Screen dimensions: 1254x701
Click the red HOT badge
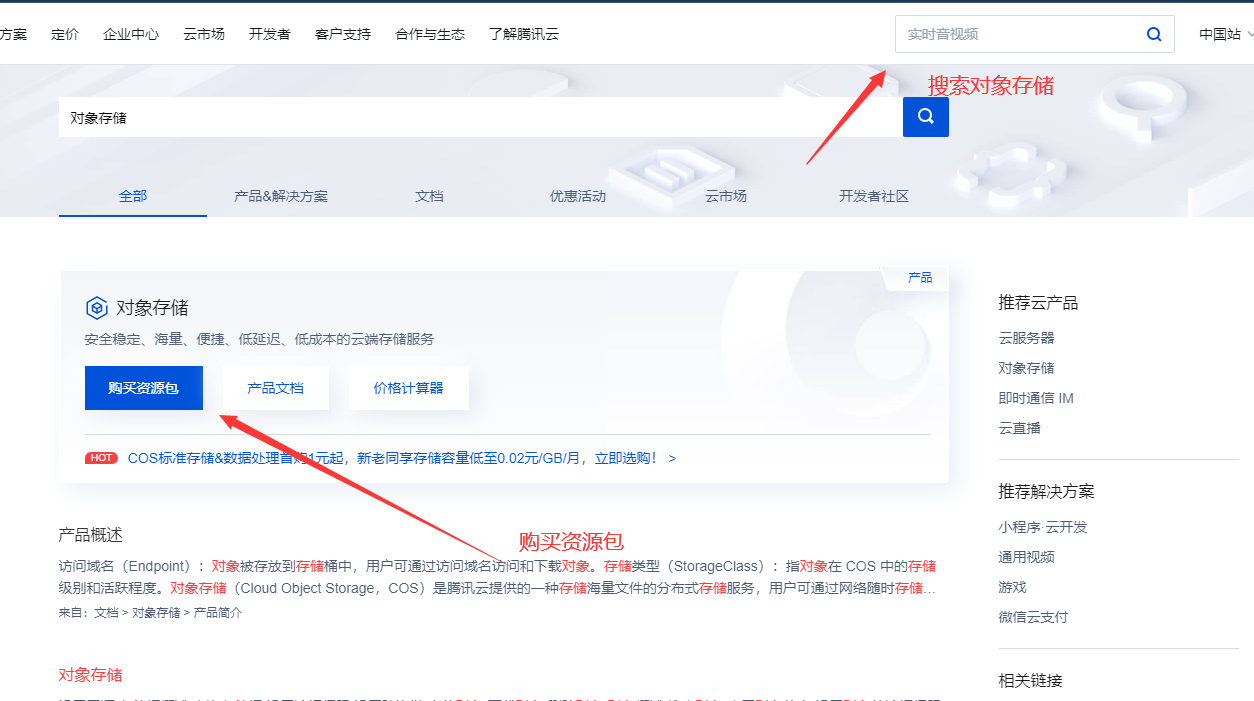coord(101,458)
